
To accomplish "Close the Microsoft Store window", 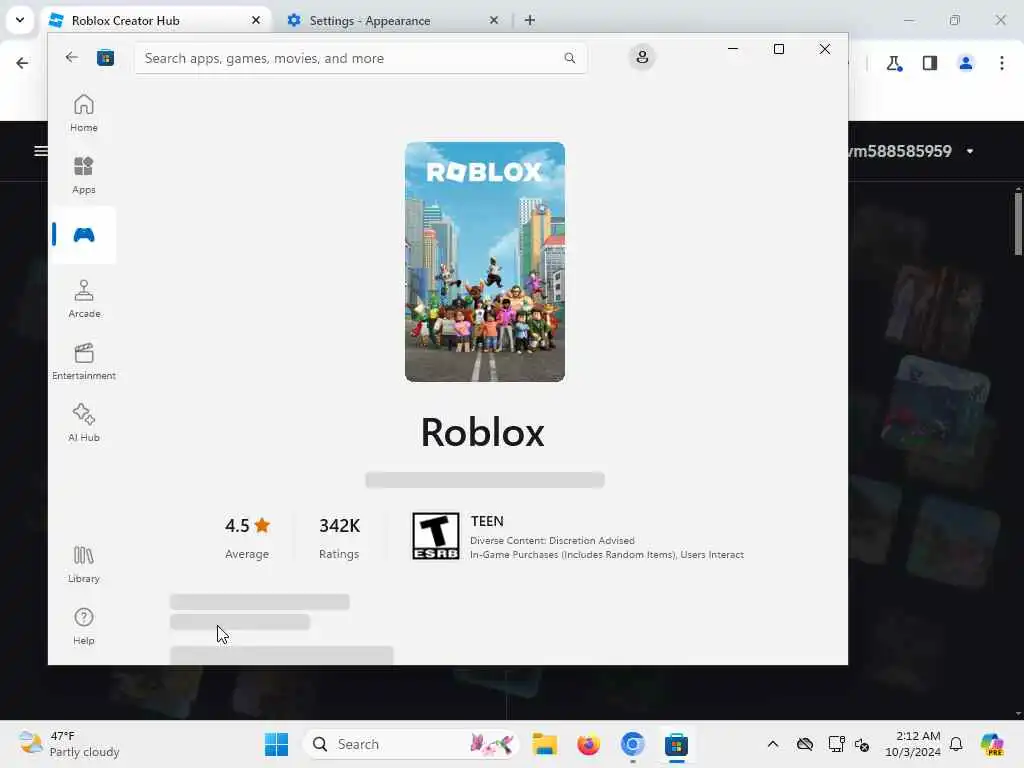I will (x=825, y=49).
